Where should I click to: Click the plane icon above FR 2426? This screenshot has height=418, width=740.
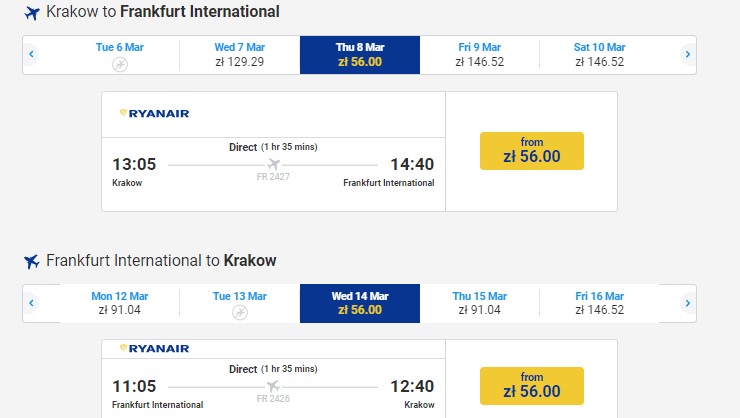[x=274, y=386]
